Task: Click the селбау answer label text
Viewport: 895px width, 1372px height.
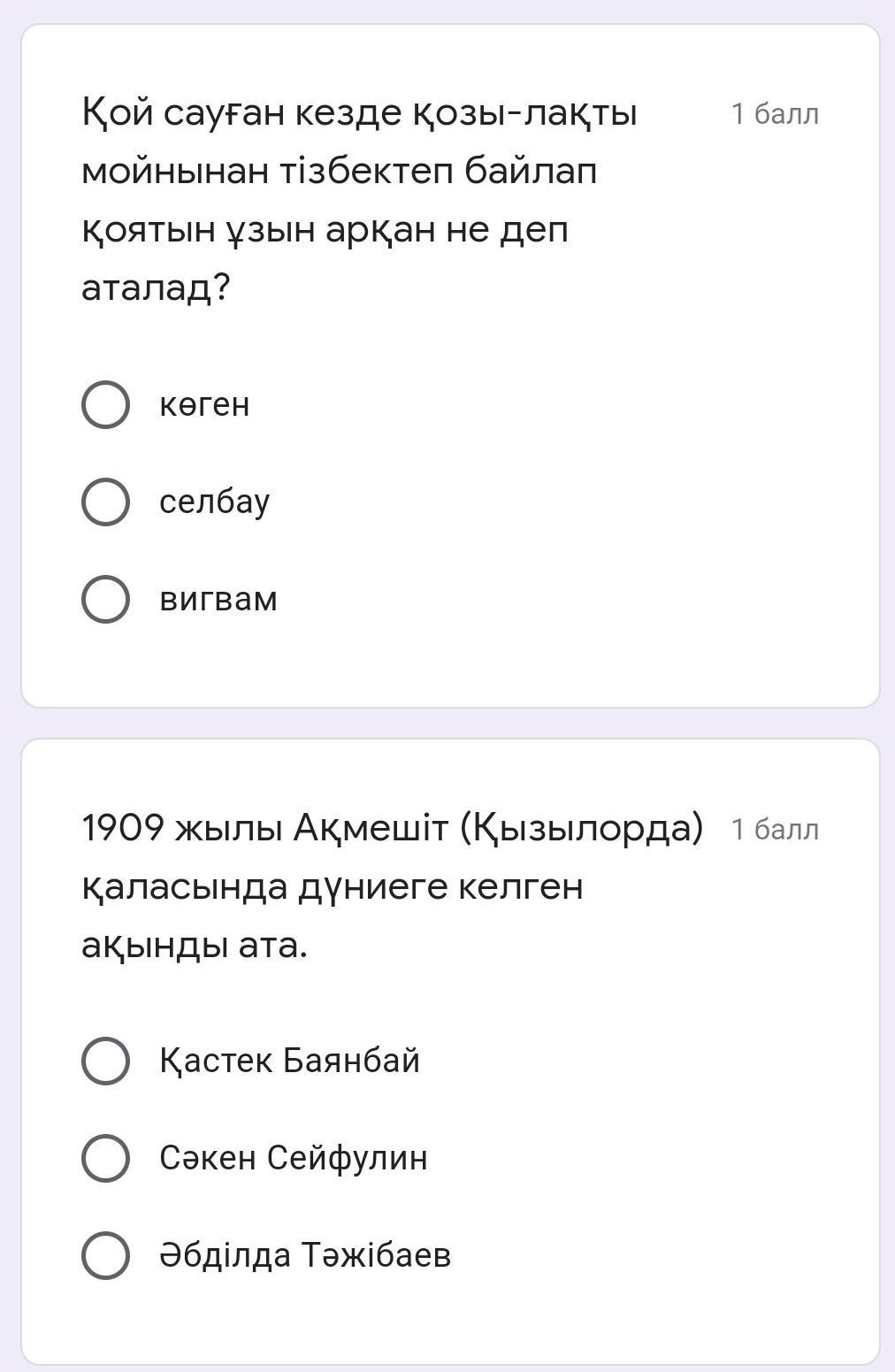Action: click(x=214, y=502)
